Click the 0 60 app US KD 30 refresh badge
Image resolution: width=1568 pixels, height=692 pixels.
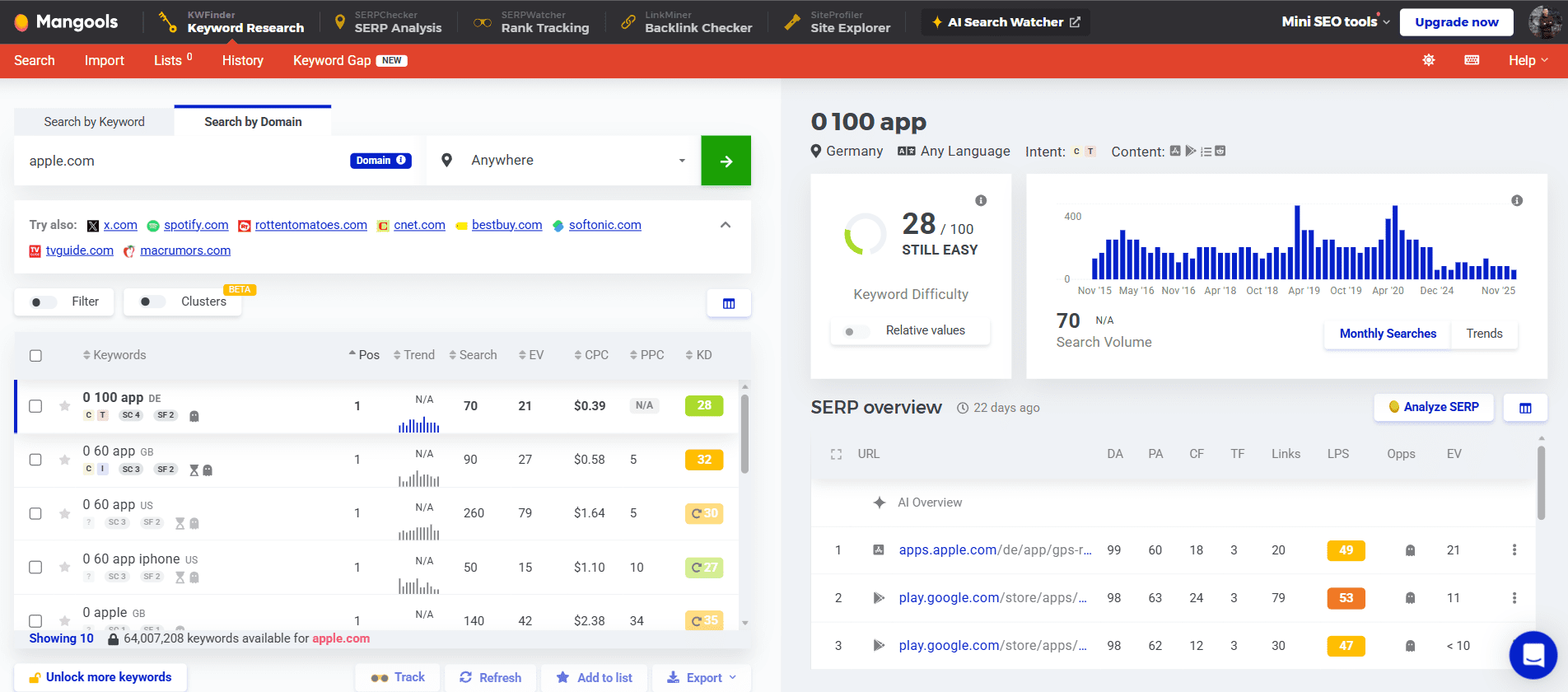click(704, 513)
